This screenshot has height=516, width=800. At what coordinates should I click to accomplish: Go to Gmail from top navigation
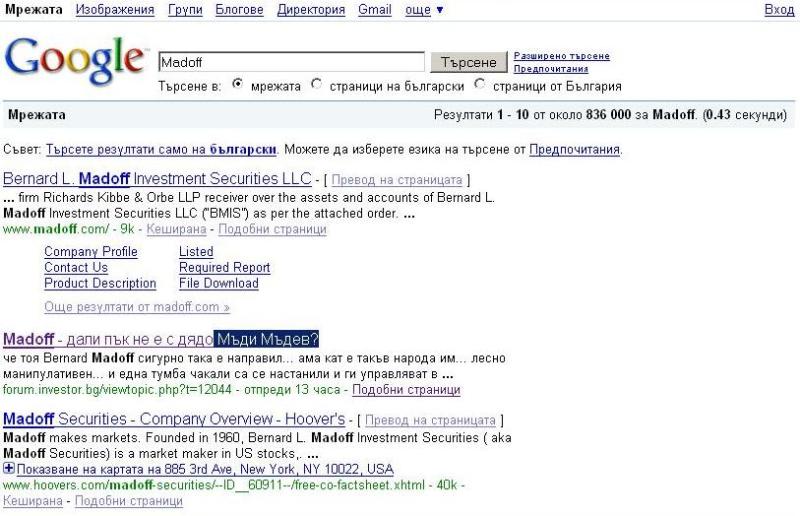(375, 10)
